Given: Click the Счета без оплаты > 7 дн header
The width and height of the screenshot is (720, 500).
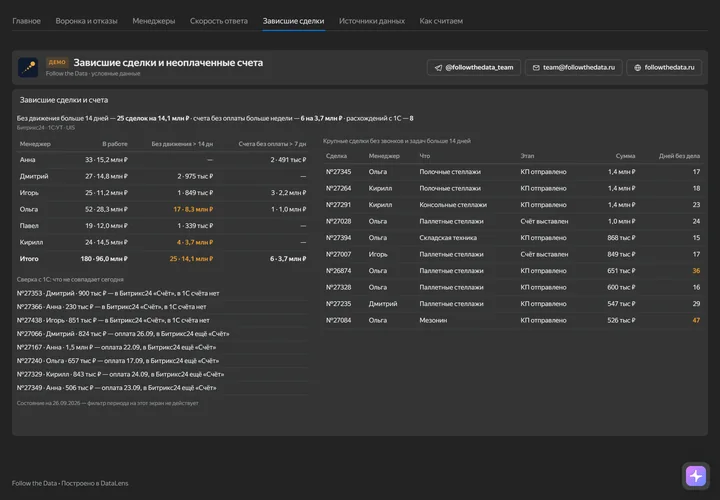Looking at the screenshot, I should pyautogui.click(x=272, y=144).
